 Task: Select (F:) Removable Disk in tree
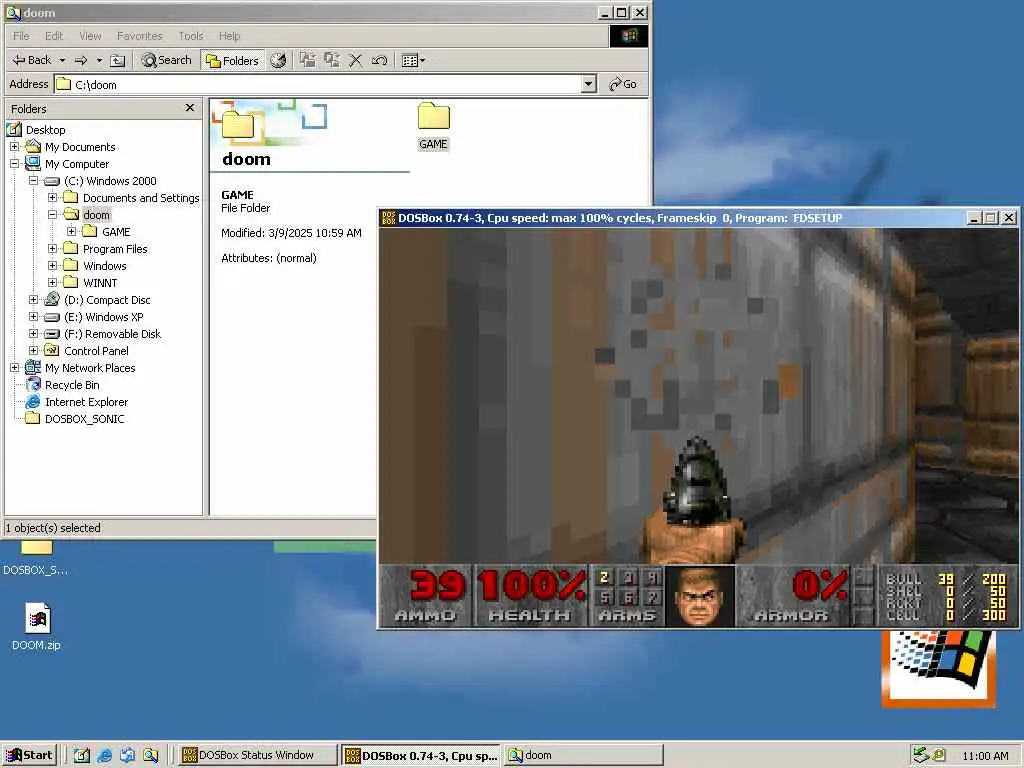click(x=112, y=334)
